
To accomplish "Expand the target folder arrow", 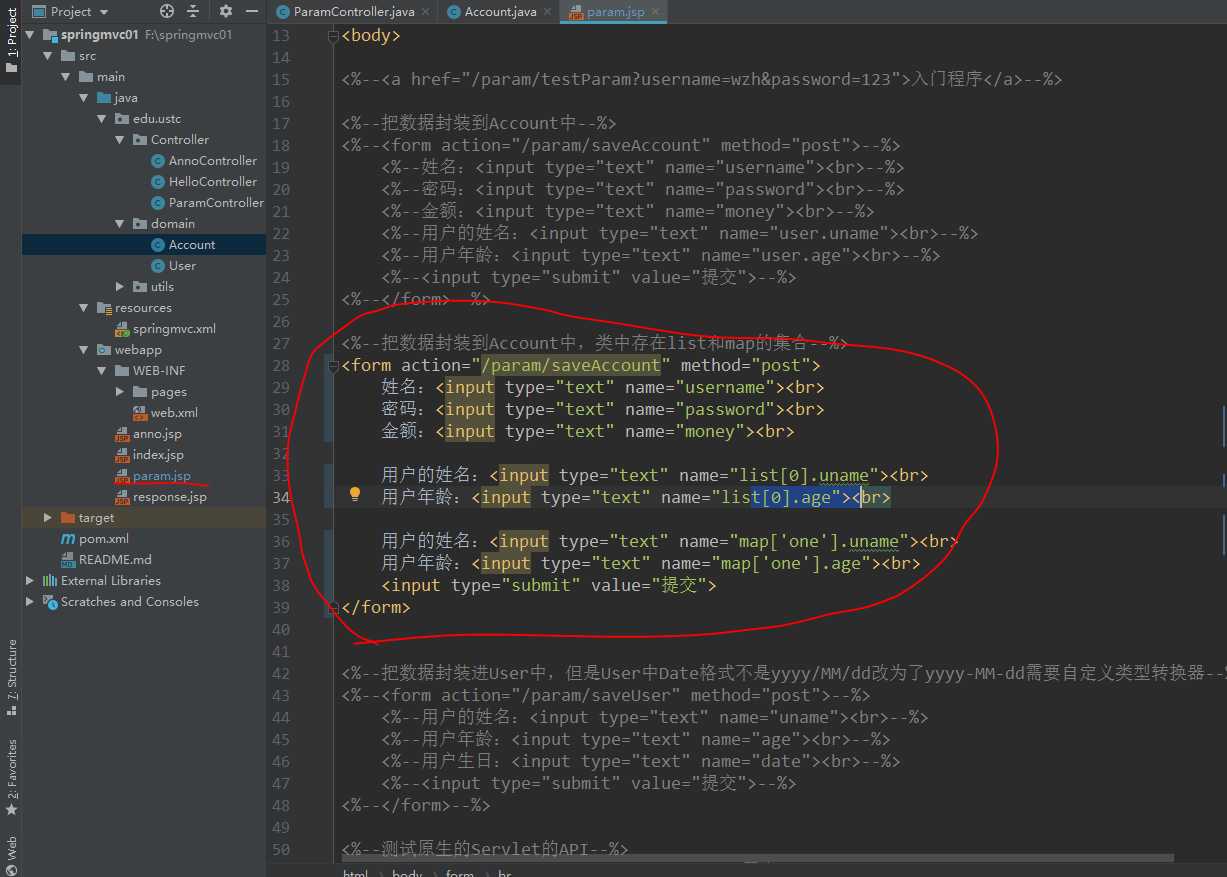I will click(47, 518).
